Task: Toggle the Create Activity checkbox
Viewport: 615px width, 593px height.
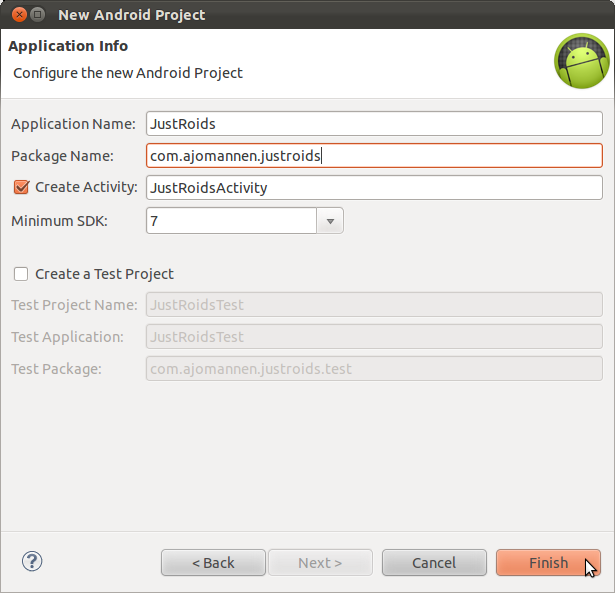Action: 21,187
